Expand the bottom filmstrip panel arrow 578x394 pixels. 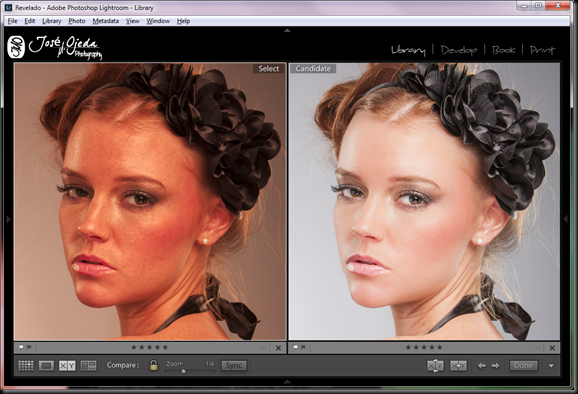287,381
